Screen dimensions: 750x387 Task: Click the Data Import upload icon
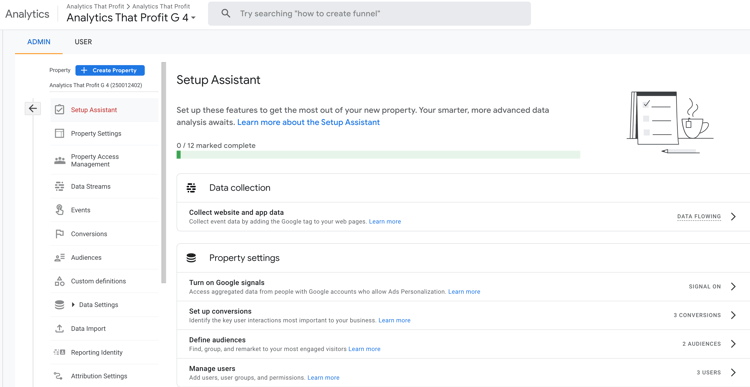59,329
